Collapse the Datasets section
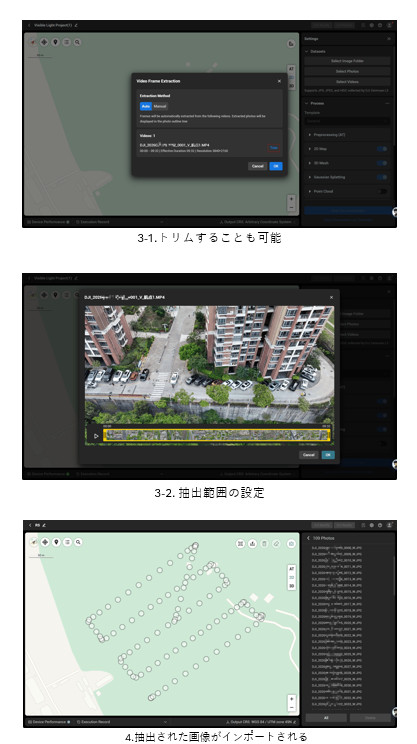This screenshot has width=417, height=744. tap(306, 51)
